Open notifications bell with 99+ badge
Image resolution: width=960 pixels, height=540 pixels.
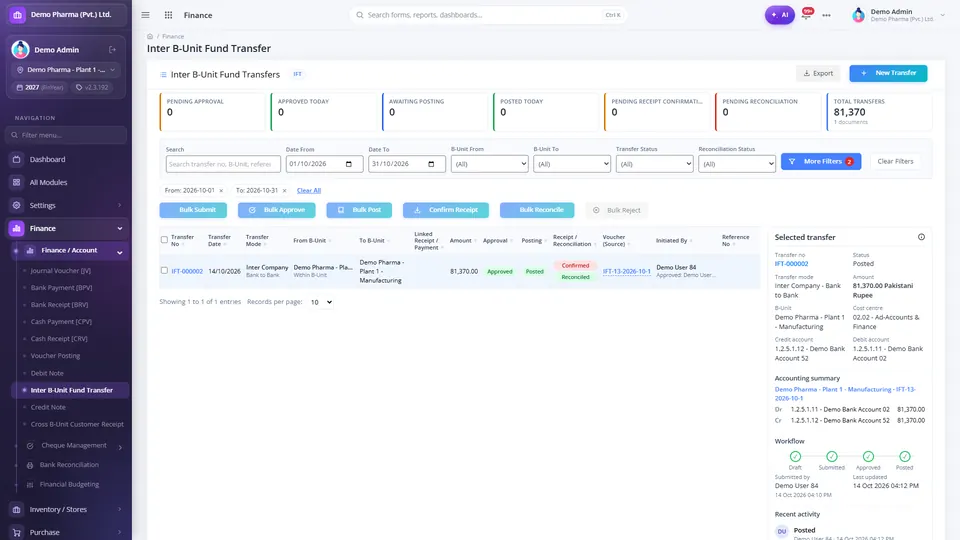tap(807, 14)
